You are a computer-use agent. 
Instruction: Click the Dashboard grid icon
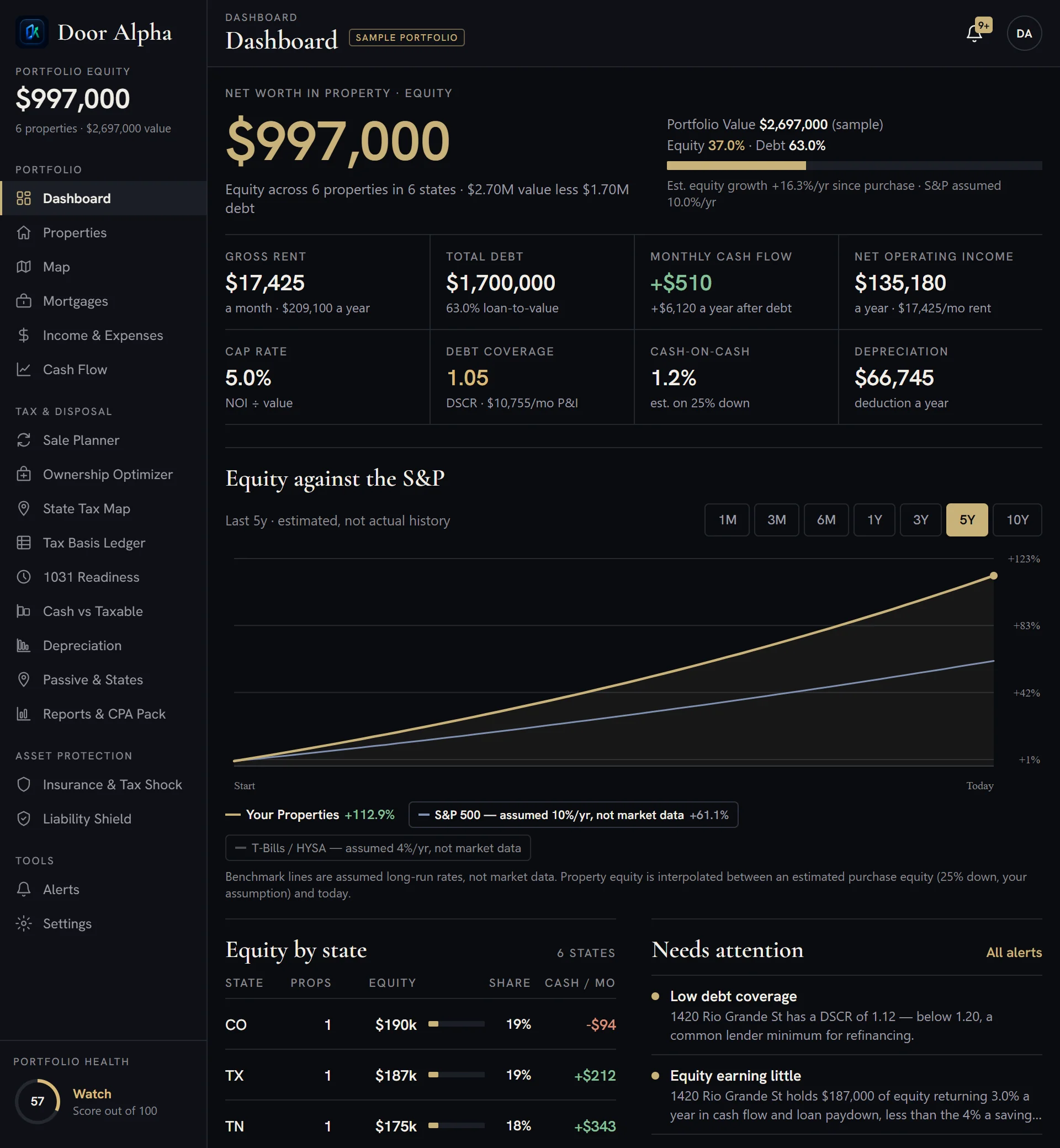24,198
